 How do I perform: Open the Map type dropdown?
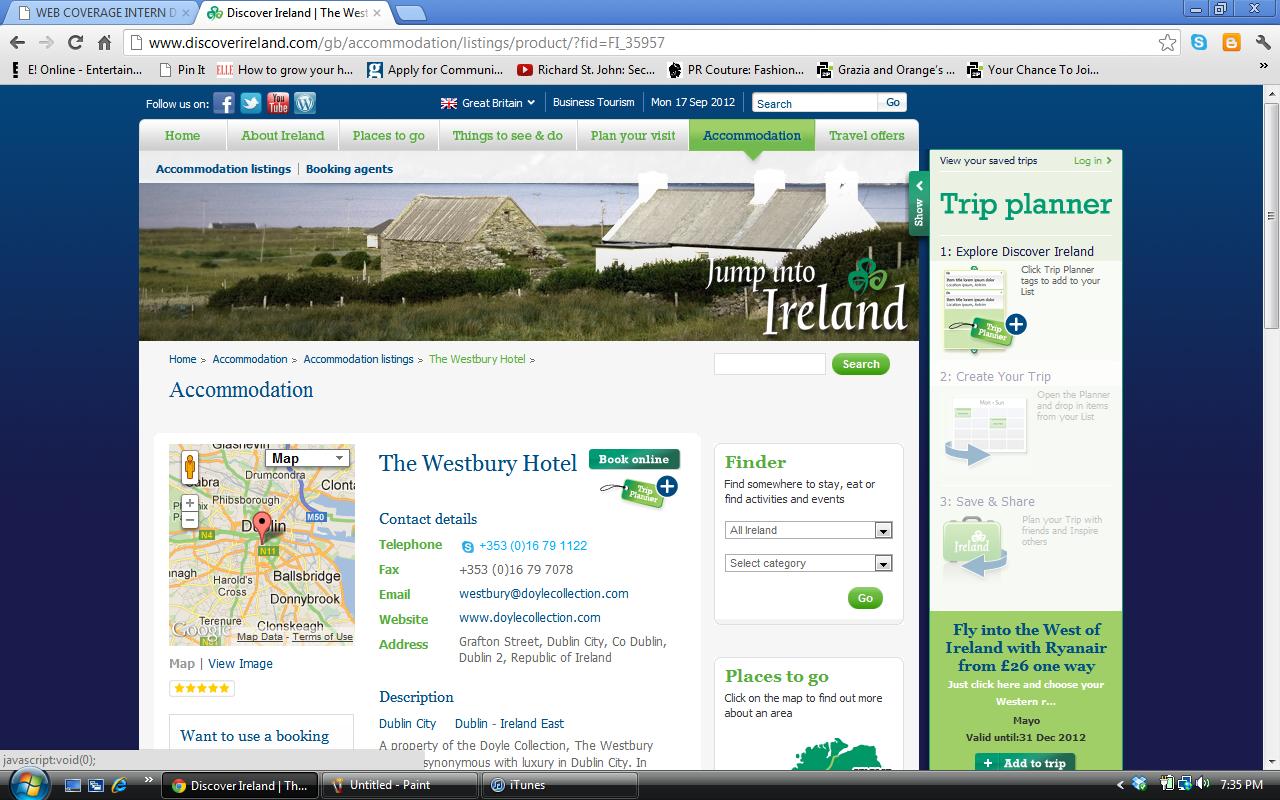[x=307, y=458]
